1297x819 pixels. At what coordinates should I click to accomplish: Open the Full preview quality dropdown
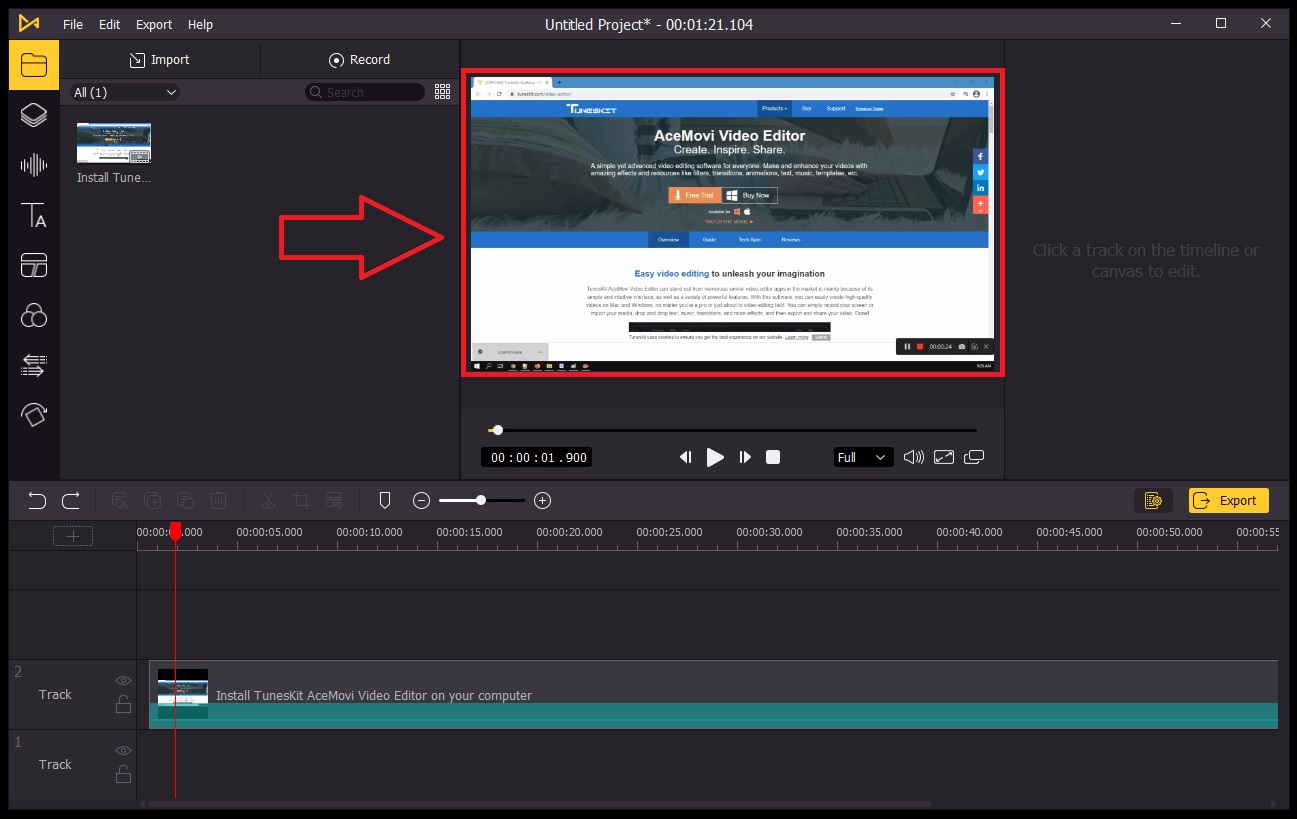pyautogui.click(x=862, y=457)
